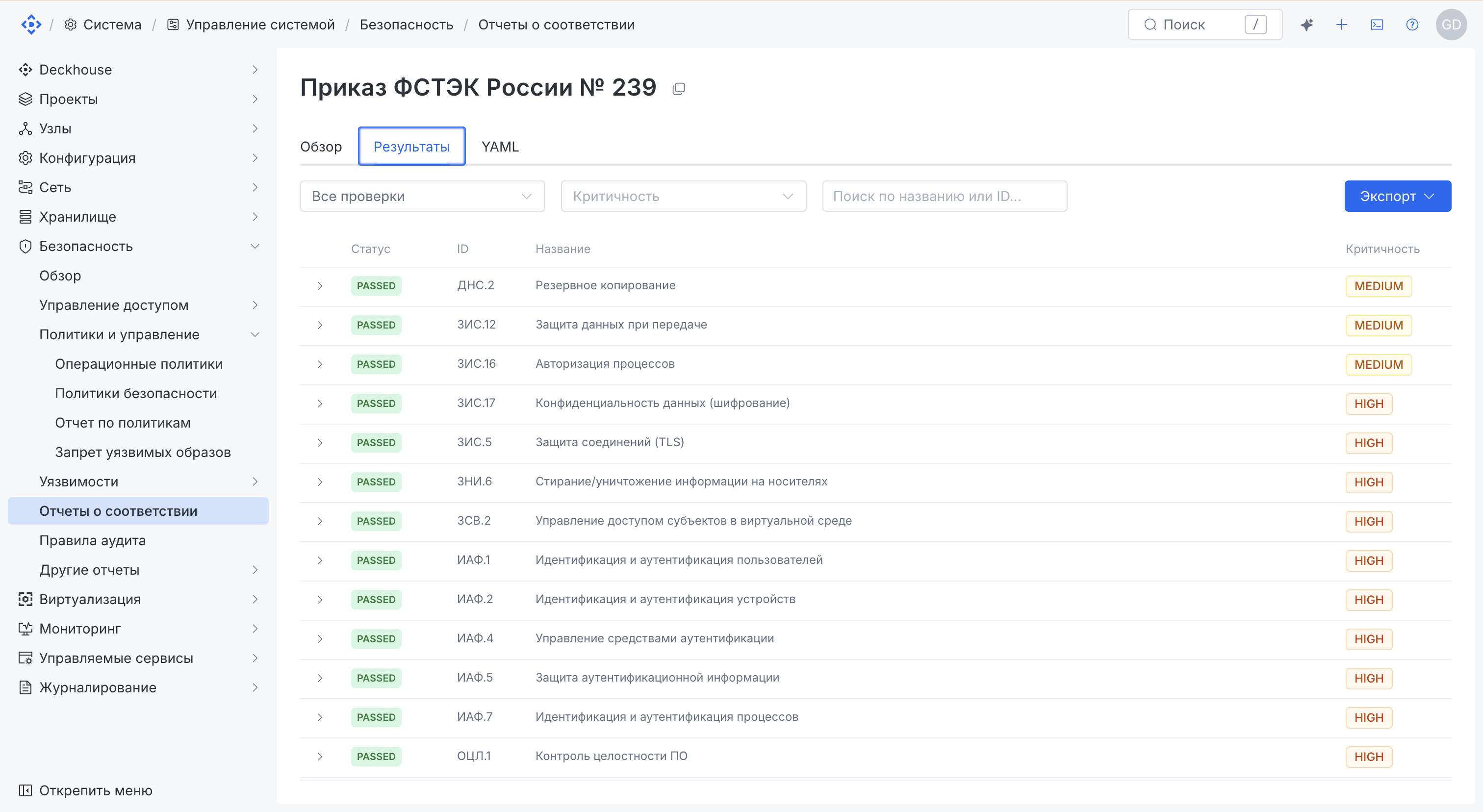This screenshot has width=1483, height=812.
Task: Sort by the Статус column header
Action: pyautogui.click(x=370, y=249)
